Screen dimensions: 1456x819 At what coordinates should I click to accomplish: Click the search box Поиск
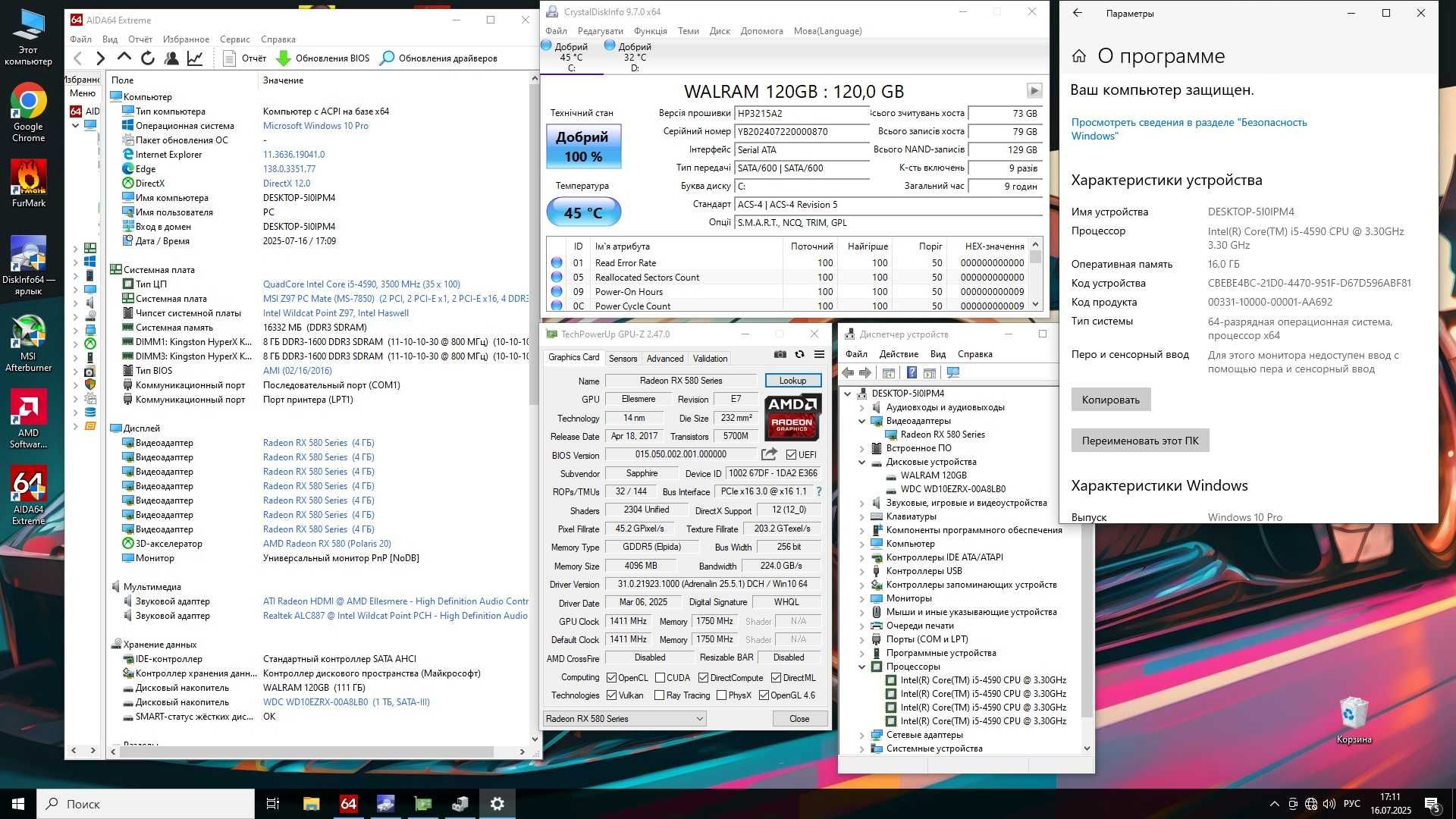point(146,804)
